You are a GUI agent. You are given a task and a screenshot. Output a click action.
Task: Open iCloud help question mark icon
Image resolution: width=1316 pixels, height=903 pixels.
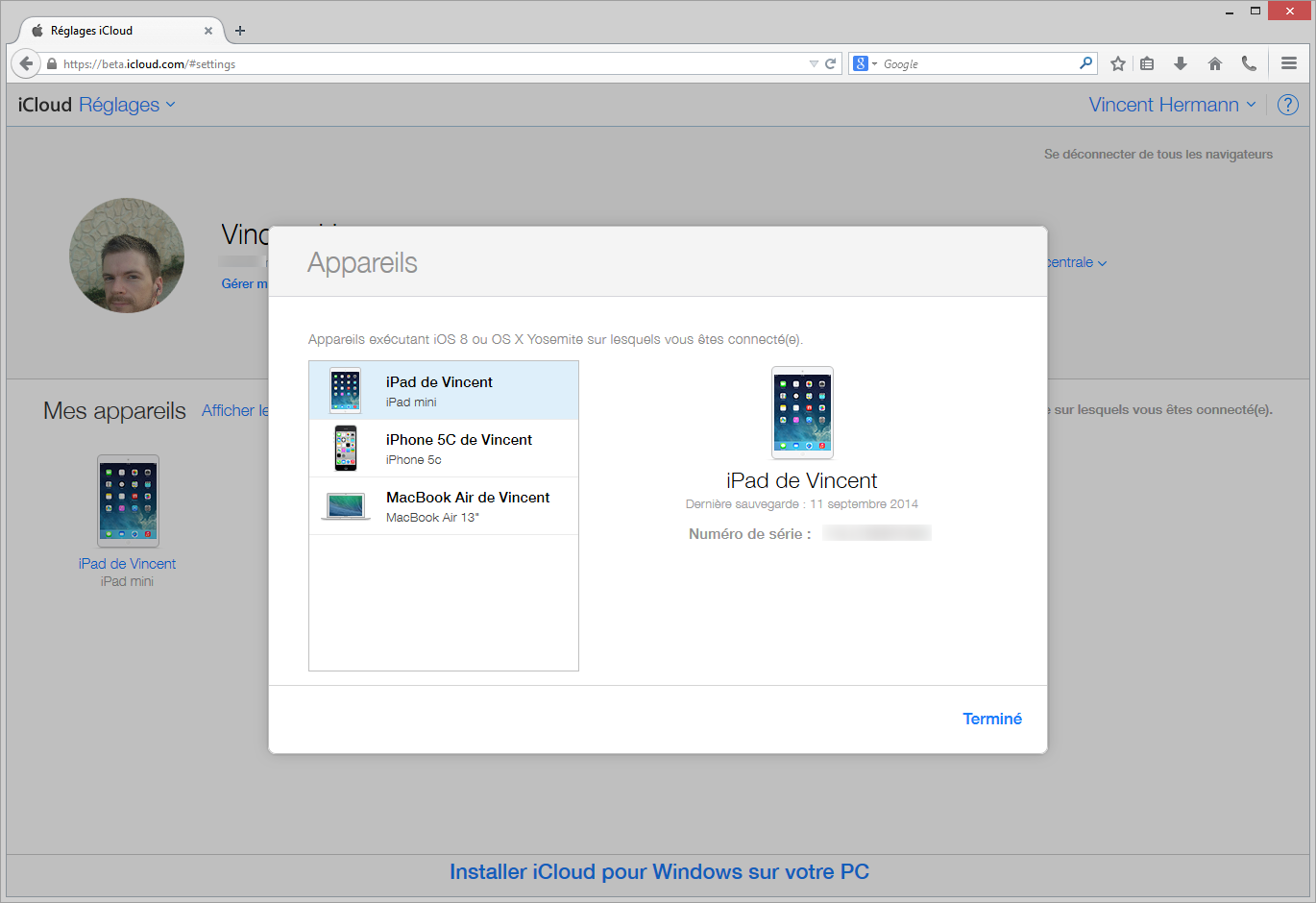point(1287,105)
